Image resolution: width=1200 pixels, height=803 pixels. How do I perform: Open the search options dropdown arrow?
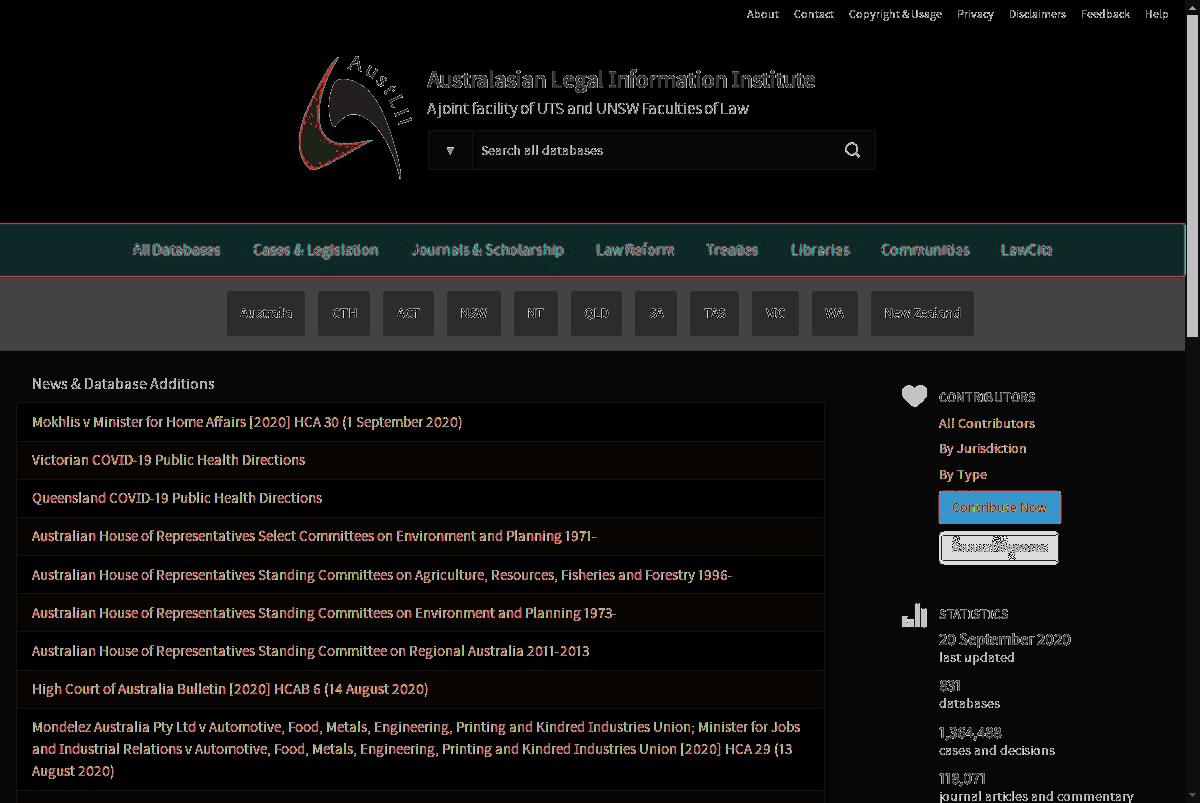[450, 150]
